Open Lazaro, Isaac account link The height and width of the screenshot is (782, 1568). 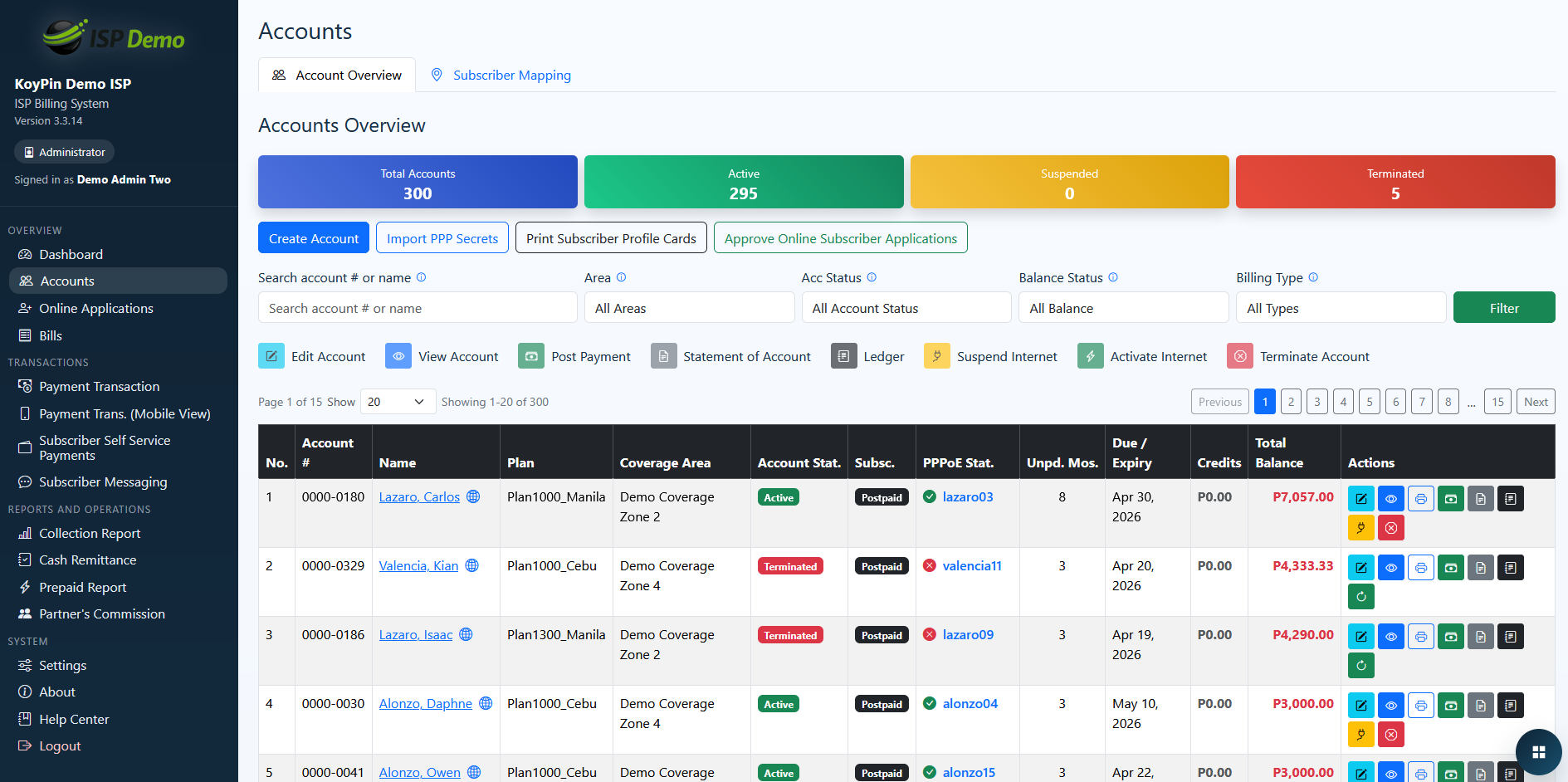point(416,634)
